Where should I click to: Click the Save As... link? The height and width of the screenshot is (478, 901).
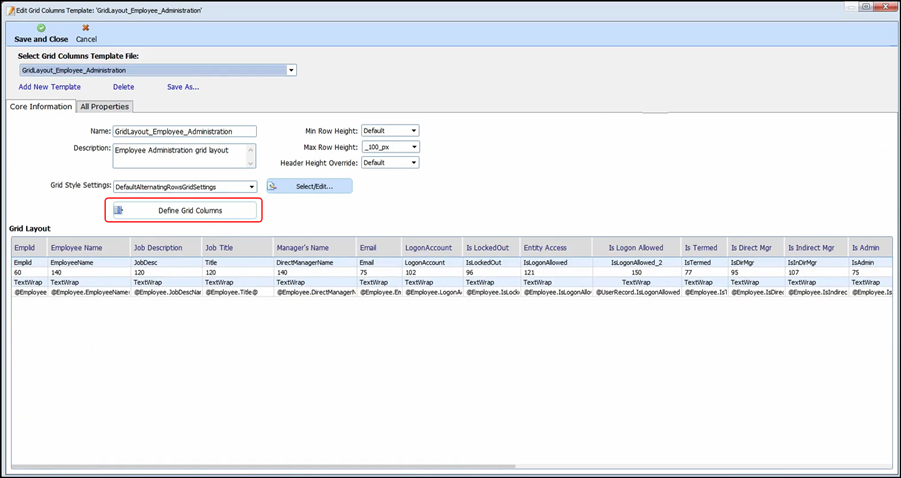(183, 87)
